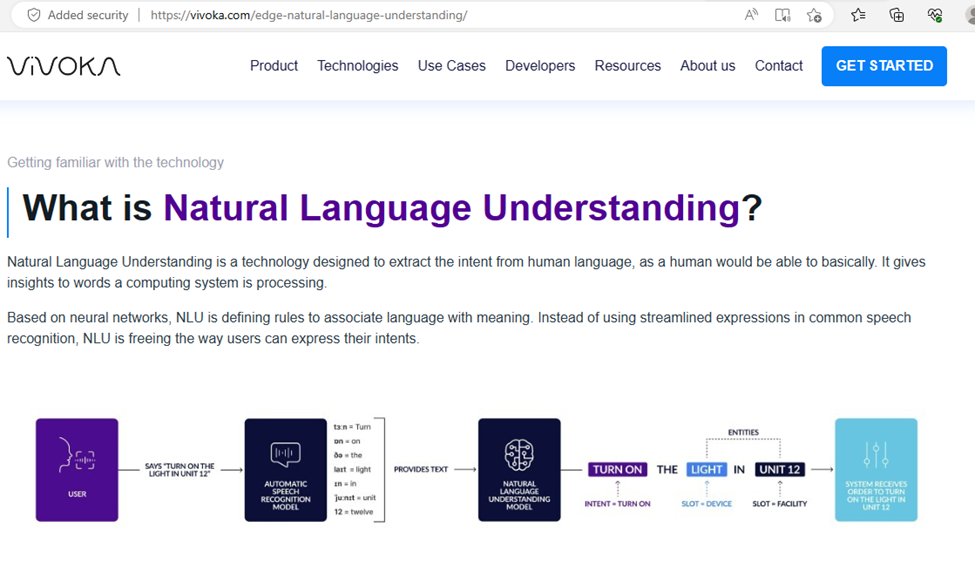Expand the Resources menu

(x=627, y=66)
